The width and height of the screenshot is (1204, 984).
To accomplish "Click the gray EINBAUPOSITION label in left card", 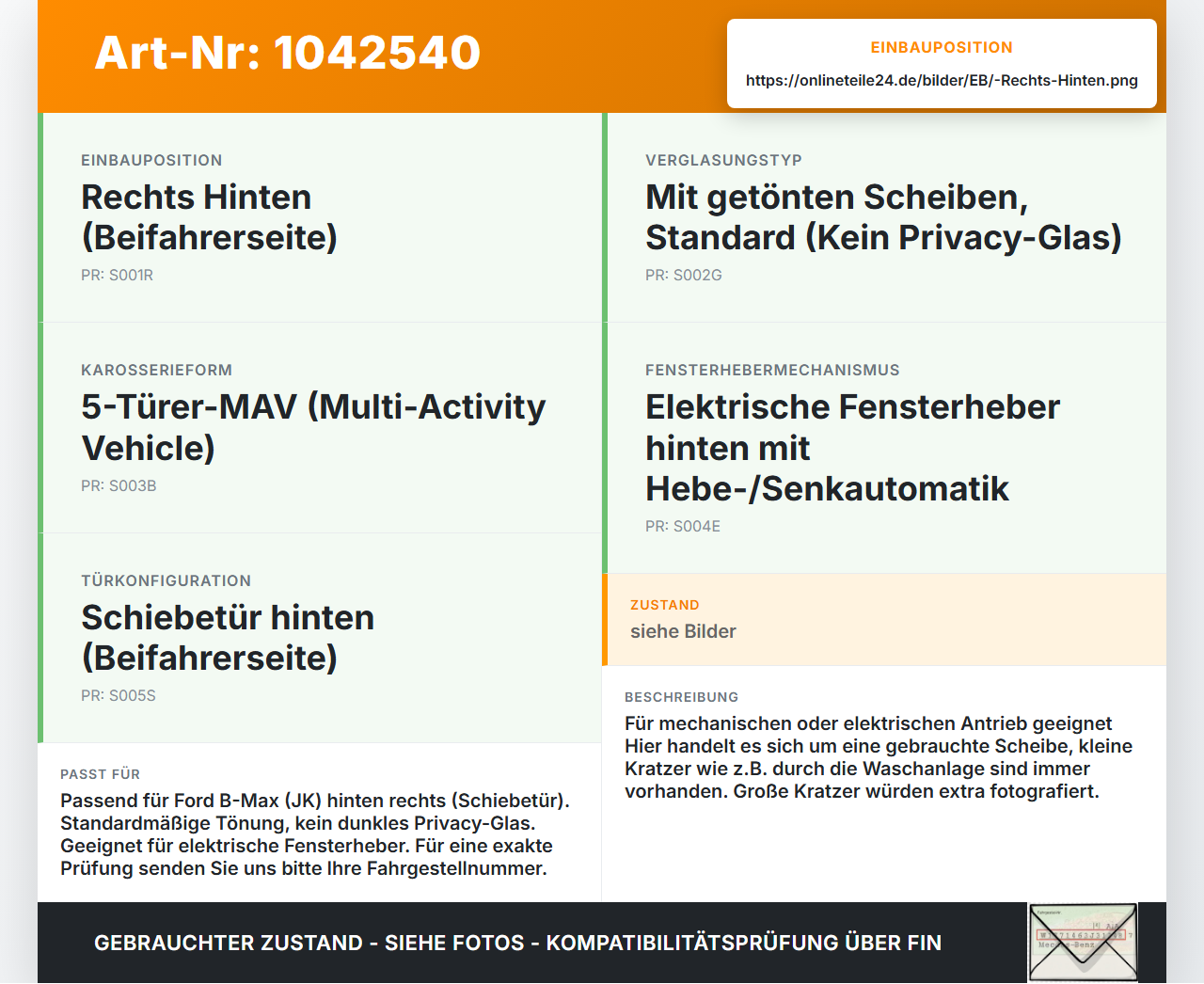I will click(x=151, y=160).
